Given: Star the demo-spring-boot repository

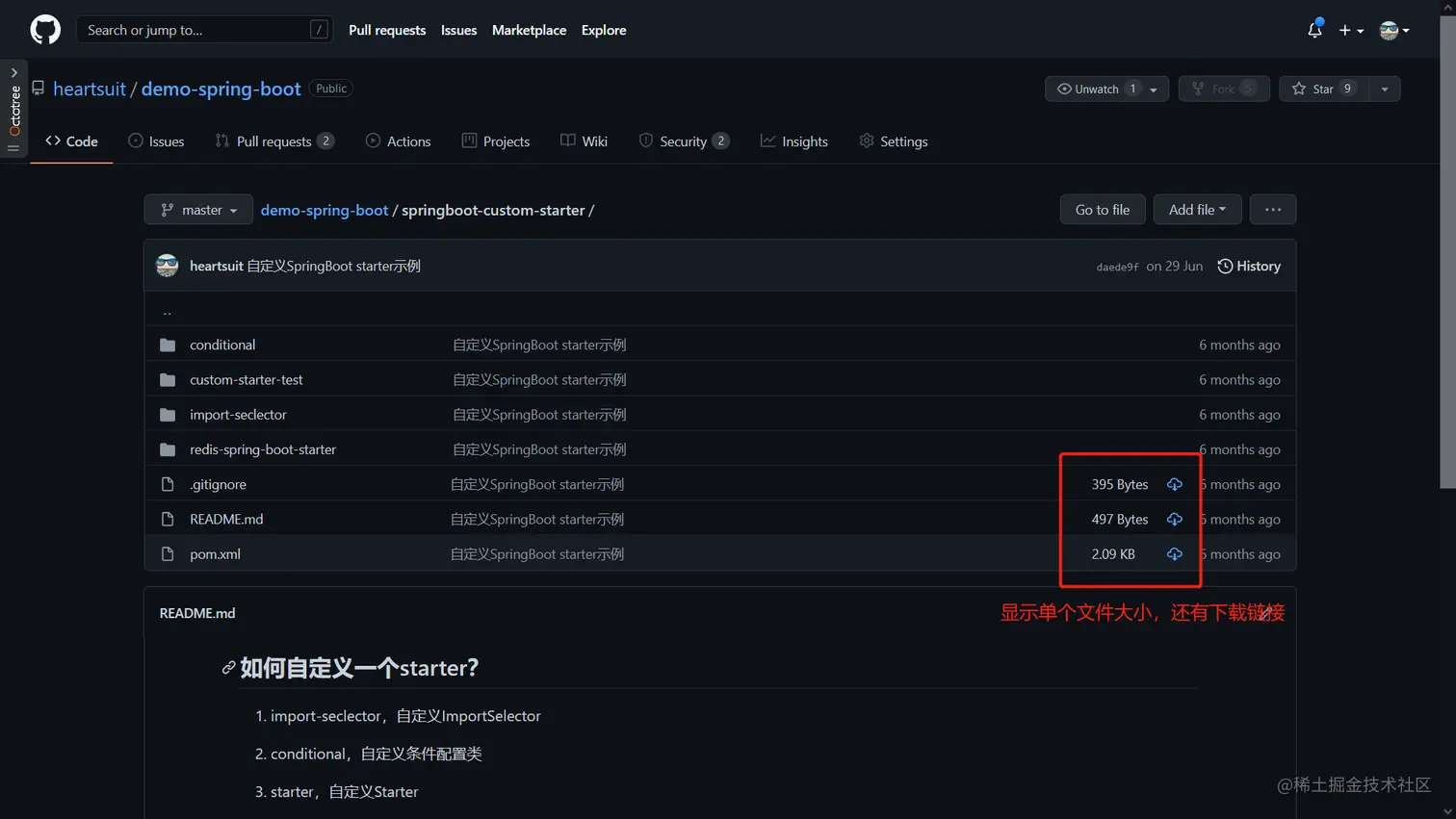Looking at the screenshot, I should point(1323,89).
